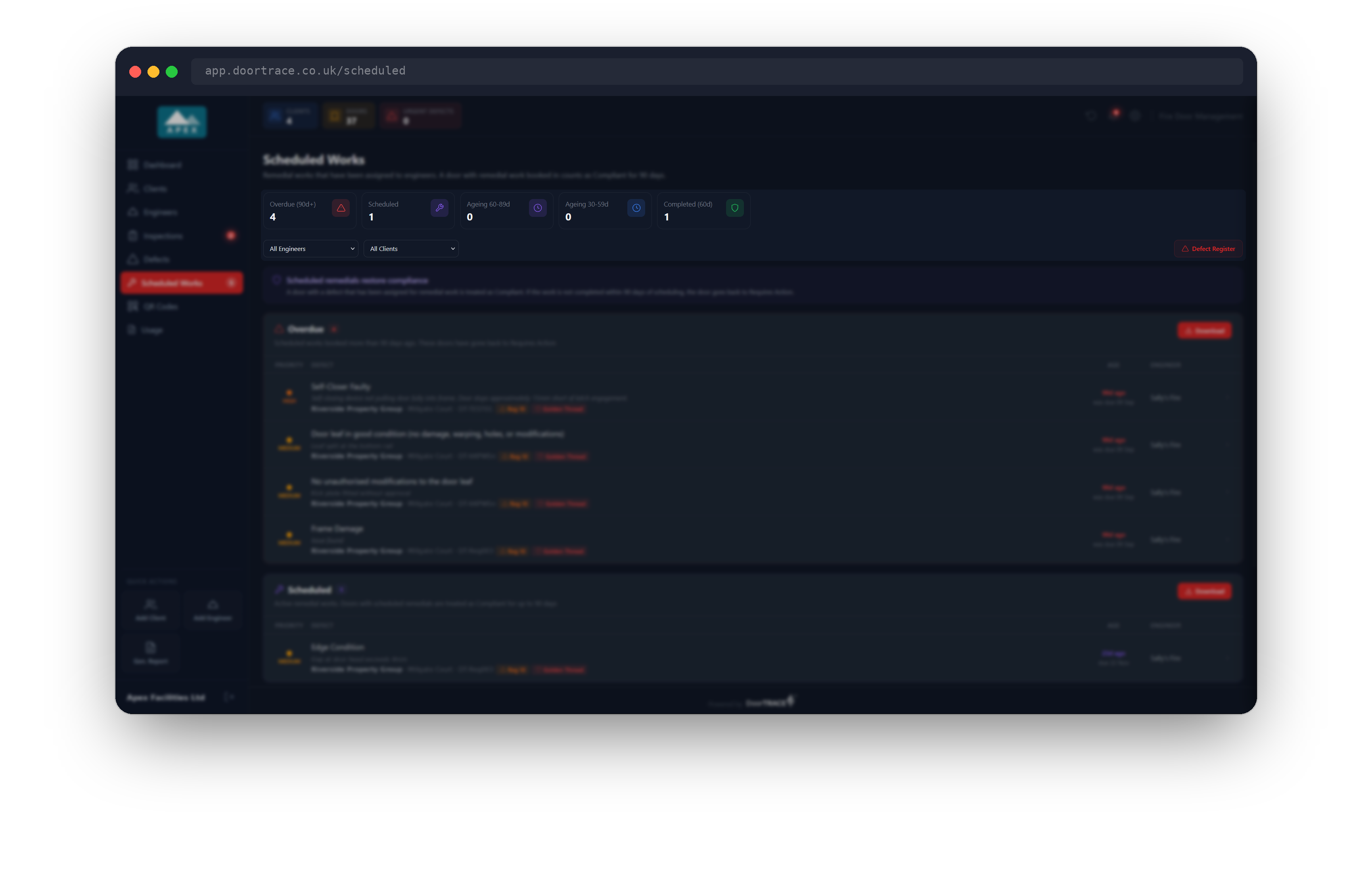Click the blue clock icon in Ageing 30-59d card
Viewport: 1372px width, 879px height.
pos(636,208)
